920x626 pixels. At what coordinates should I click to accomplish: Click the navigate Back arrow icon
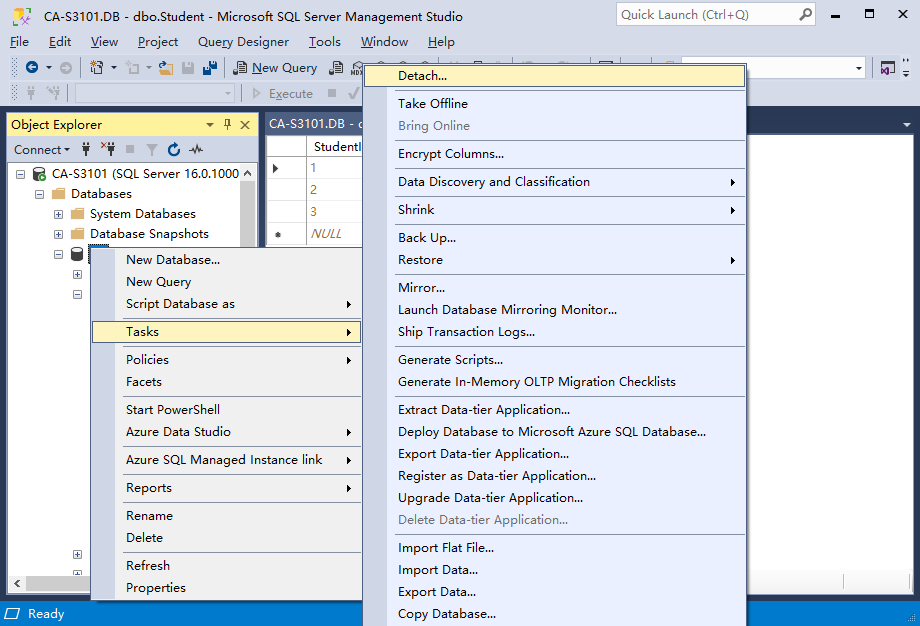pyautogui.click(x=32, y=68)
